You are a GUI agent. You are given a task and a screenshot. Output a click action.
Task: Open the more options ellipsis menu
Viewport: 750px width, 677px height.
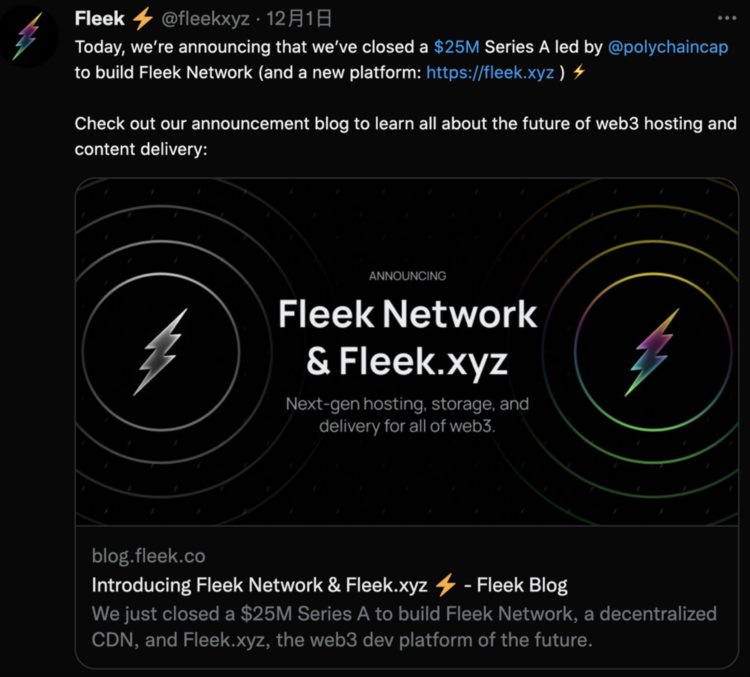tap(727, 19)
